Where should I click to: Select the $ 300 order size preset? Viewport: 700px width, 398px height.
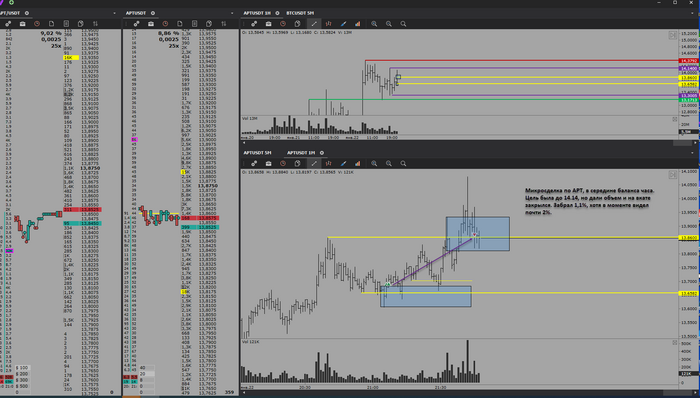coord(22,380)
